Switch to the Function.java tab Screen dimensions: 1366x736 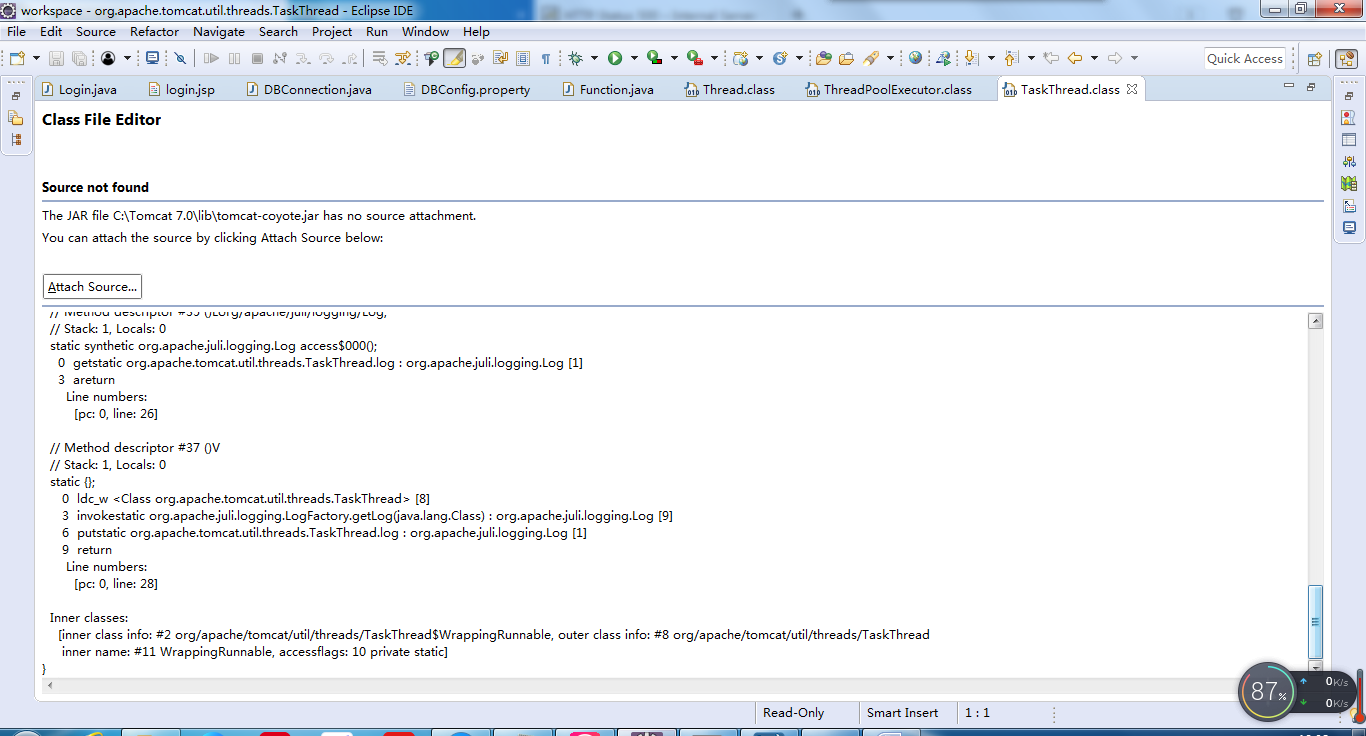pos(608,89)
